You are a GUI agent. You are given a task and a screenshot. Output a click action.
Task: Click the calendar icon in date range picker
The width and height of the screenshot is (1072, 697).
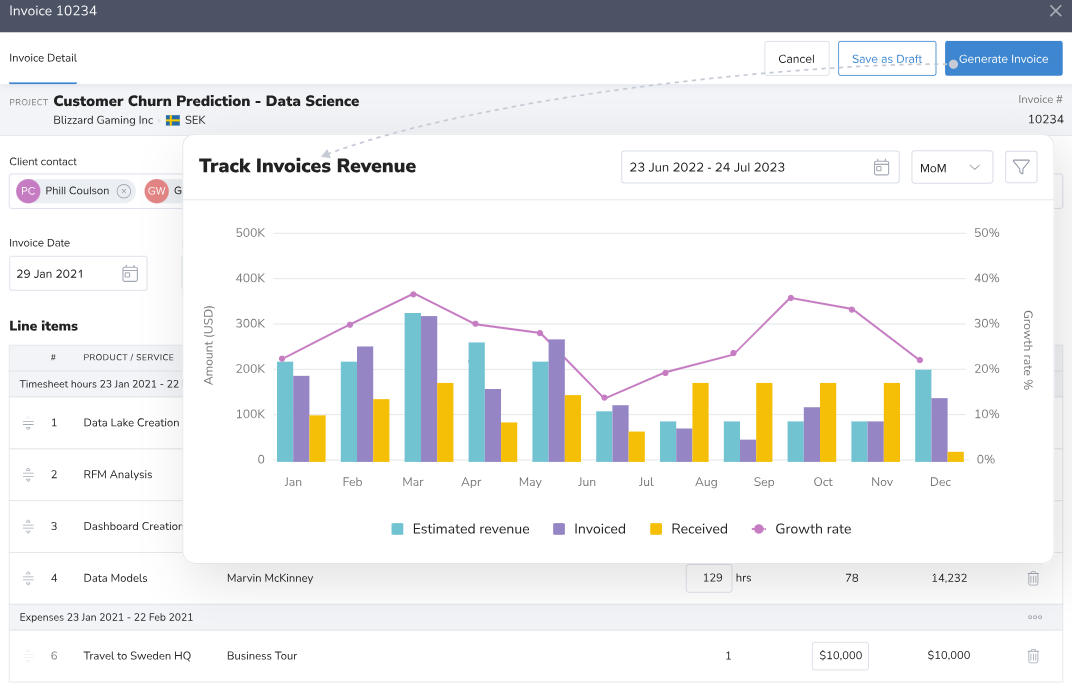[881, 167]
